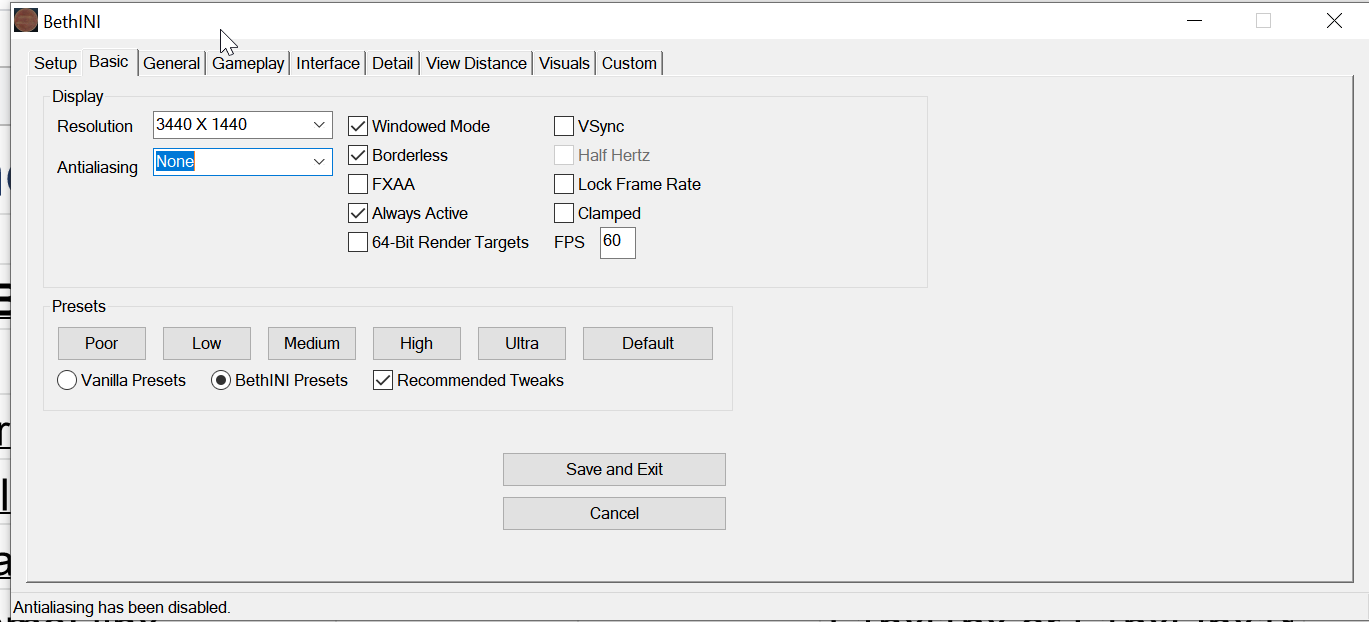The image size is (1369, 622).
Task: Select Vanilla Presets radio button
Action: (67, 380)
